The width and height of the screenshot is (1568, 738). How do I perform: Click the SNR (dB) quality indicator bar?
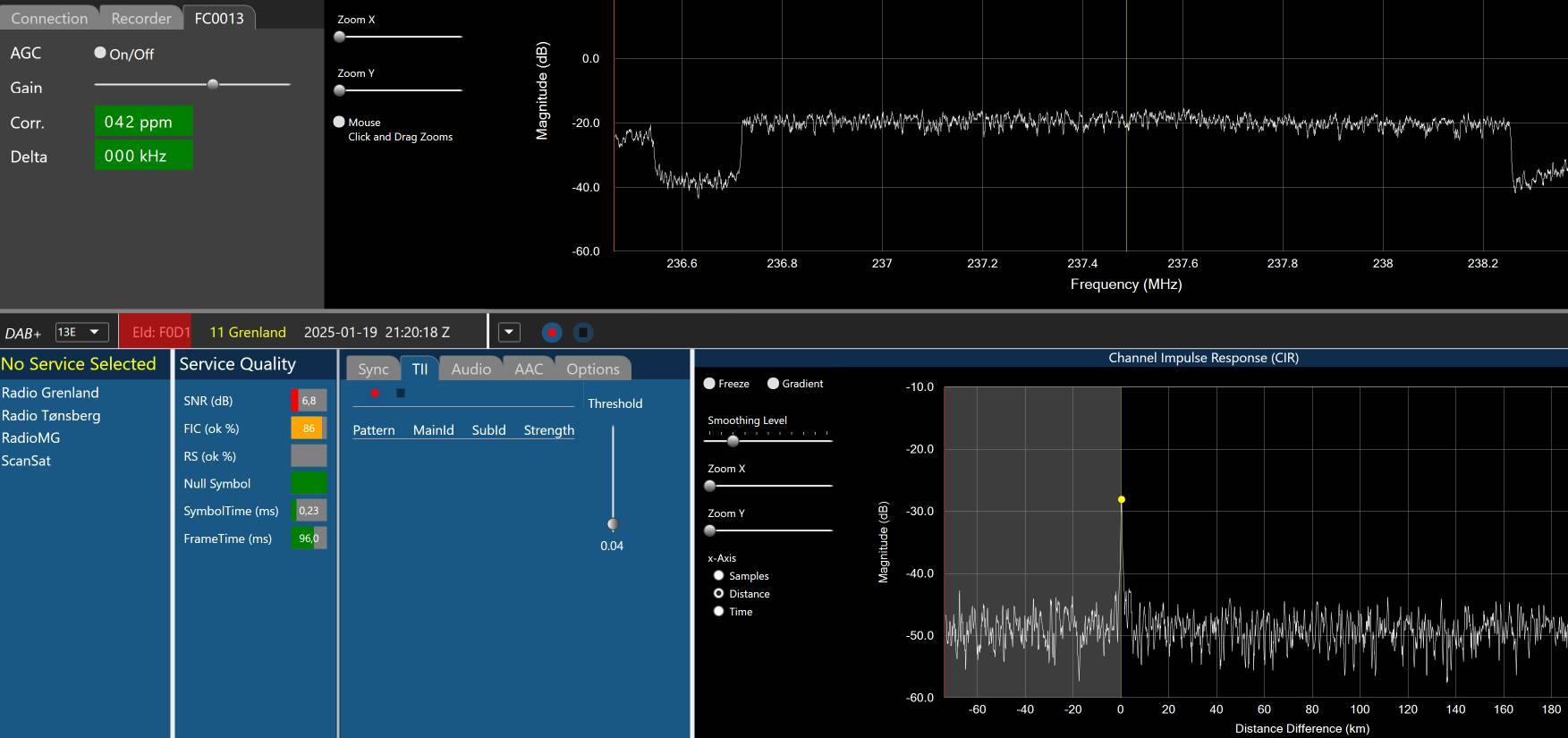point(309,401)
